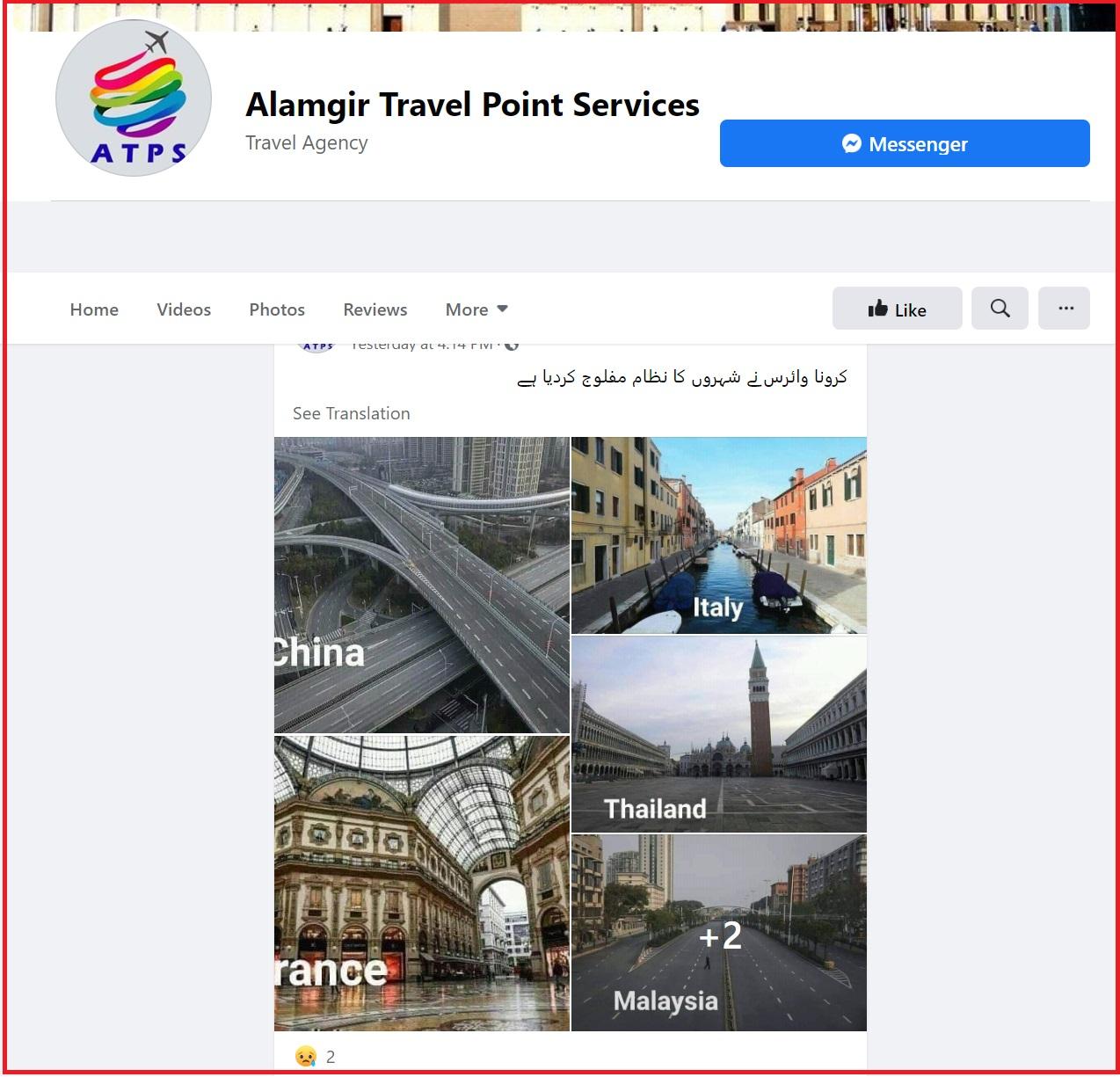Open the Italy canal photo
Viewport: 1120px width, 1077px height.
point(719,535)
